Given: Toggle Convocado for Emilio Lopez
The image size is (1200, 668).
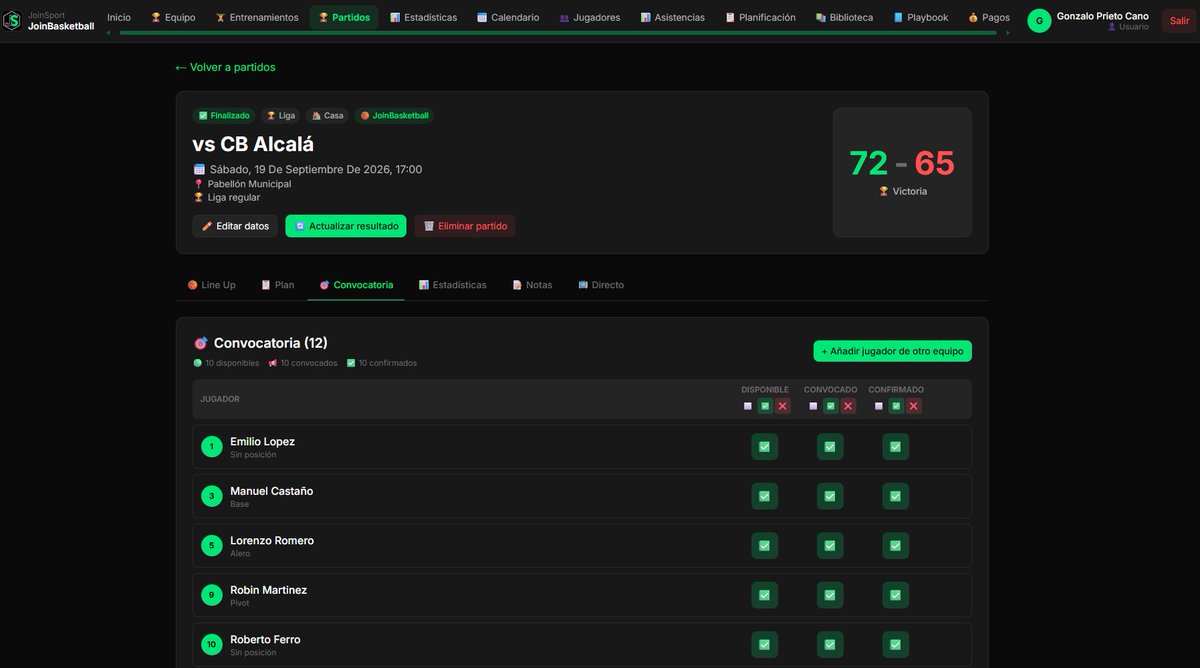Looking at the screenshot, I should click(x=830, y=447).
